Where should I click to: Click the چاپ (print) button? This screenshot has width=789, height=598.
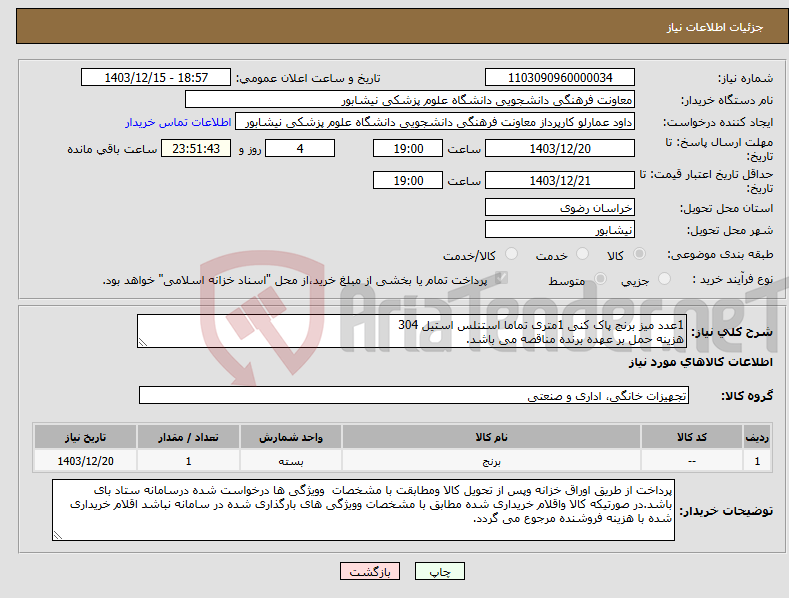click(439, 571)
